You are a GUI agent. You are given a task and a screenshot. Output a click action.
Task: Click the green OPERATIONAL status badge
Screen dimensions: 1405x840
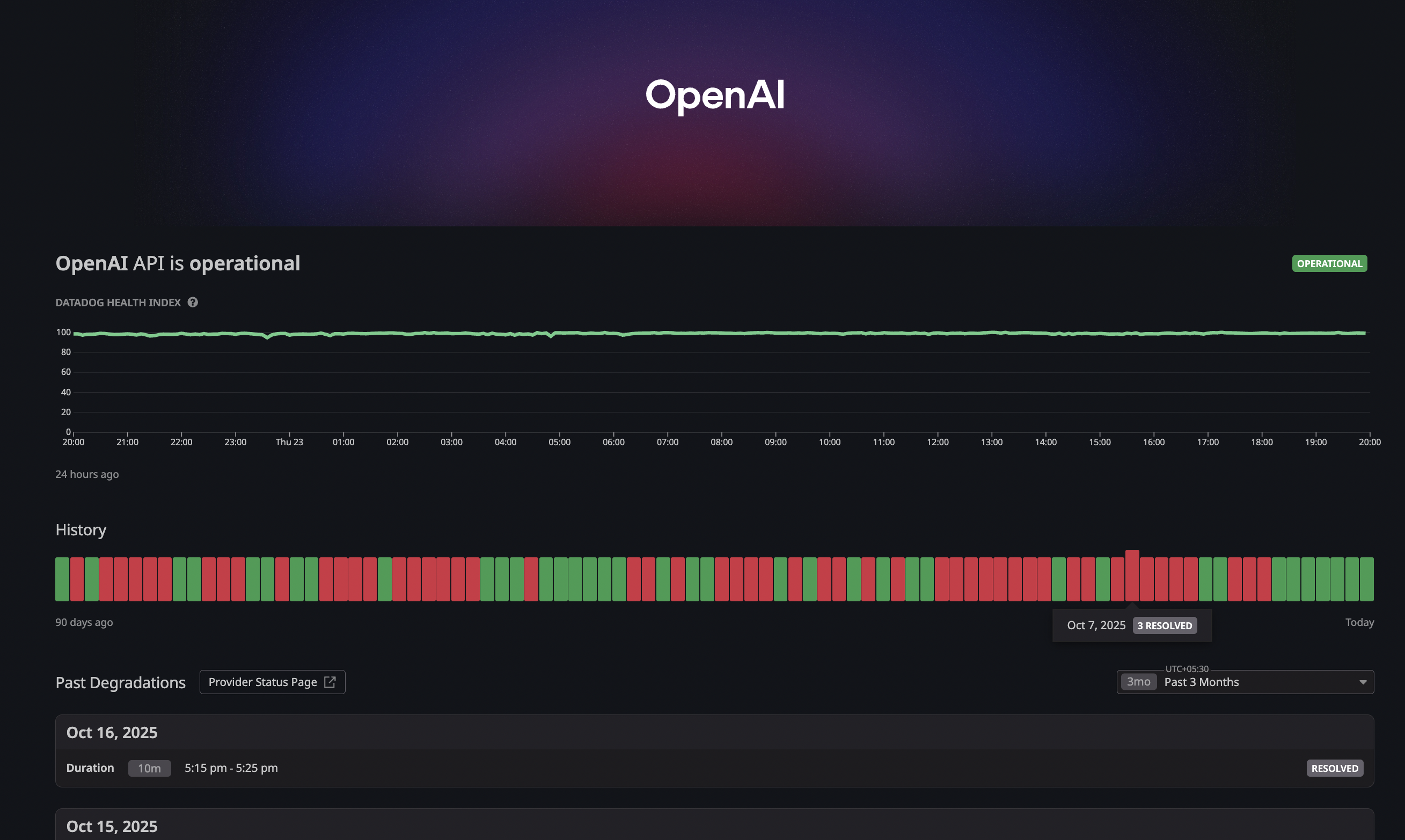coord(1329,264)
